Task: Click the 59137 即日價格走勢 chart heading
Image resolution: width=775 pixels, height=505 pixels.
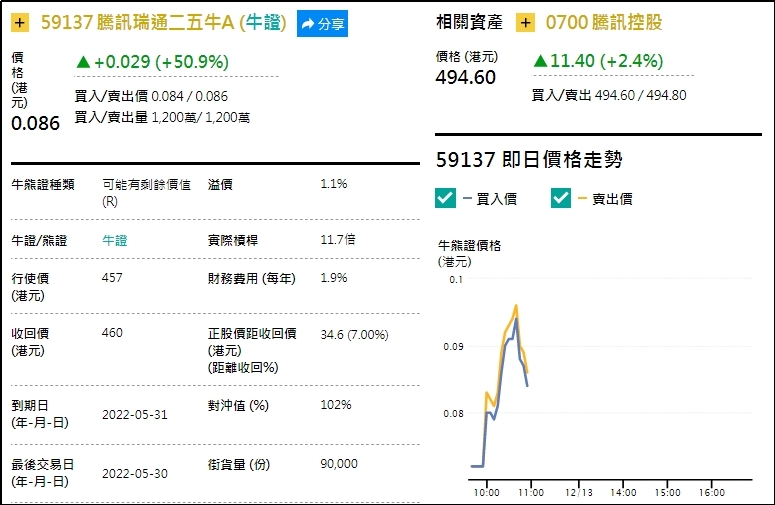Action: (529, 160)
